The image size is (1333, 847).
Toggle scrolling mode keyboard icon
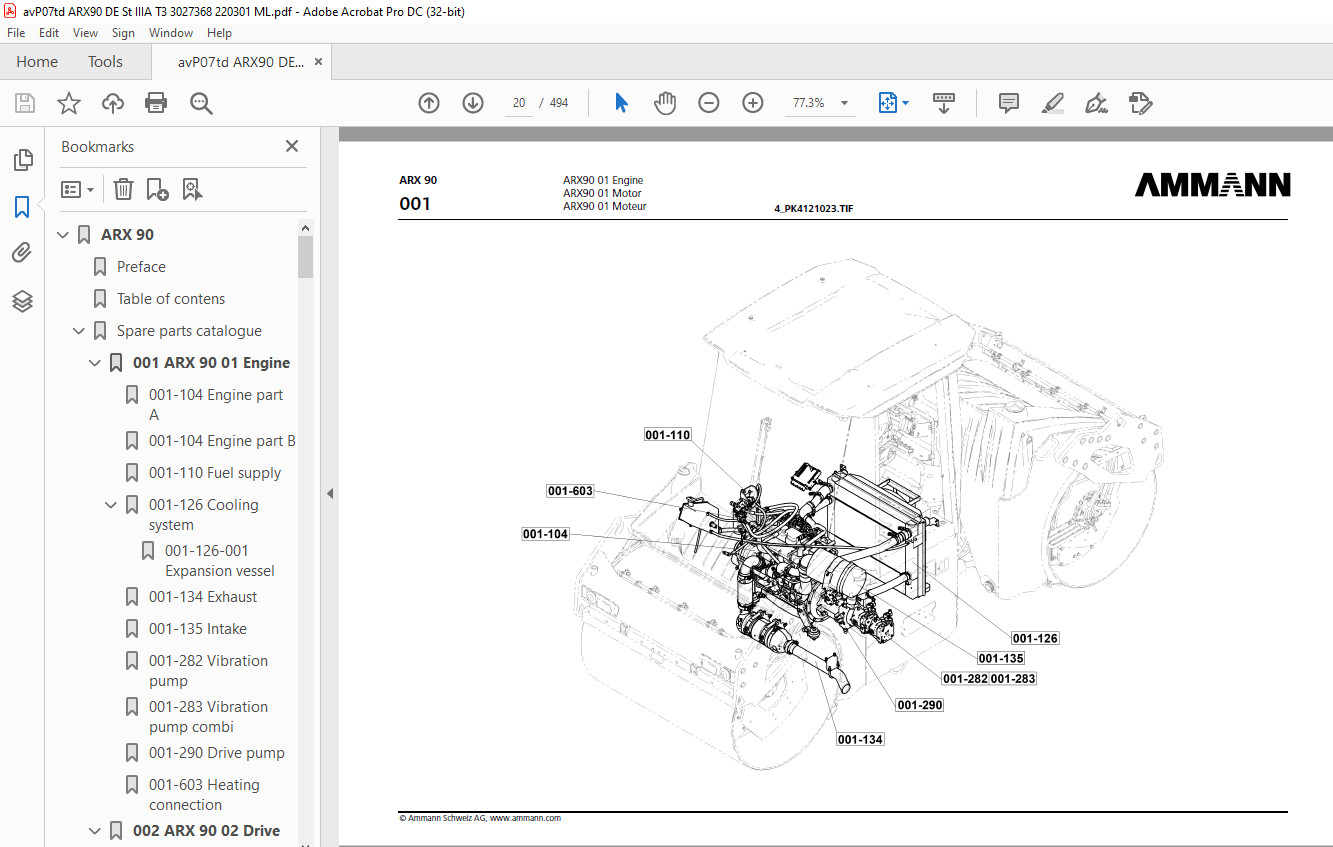(x=944, y=103)
